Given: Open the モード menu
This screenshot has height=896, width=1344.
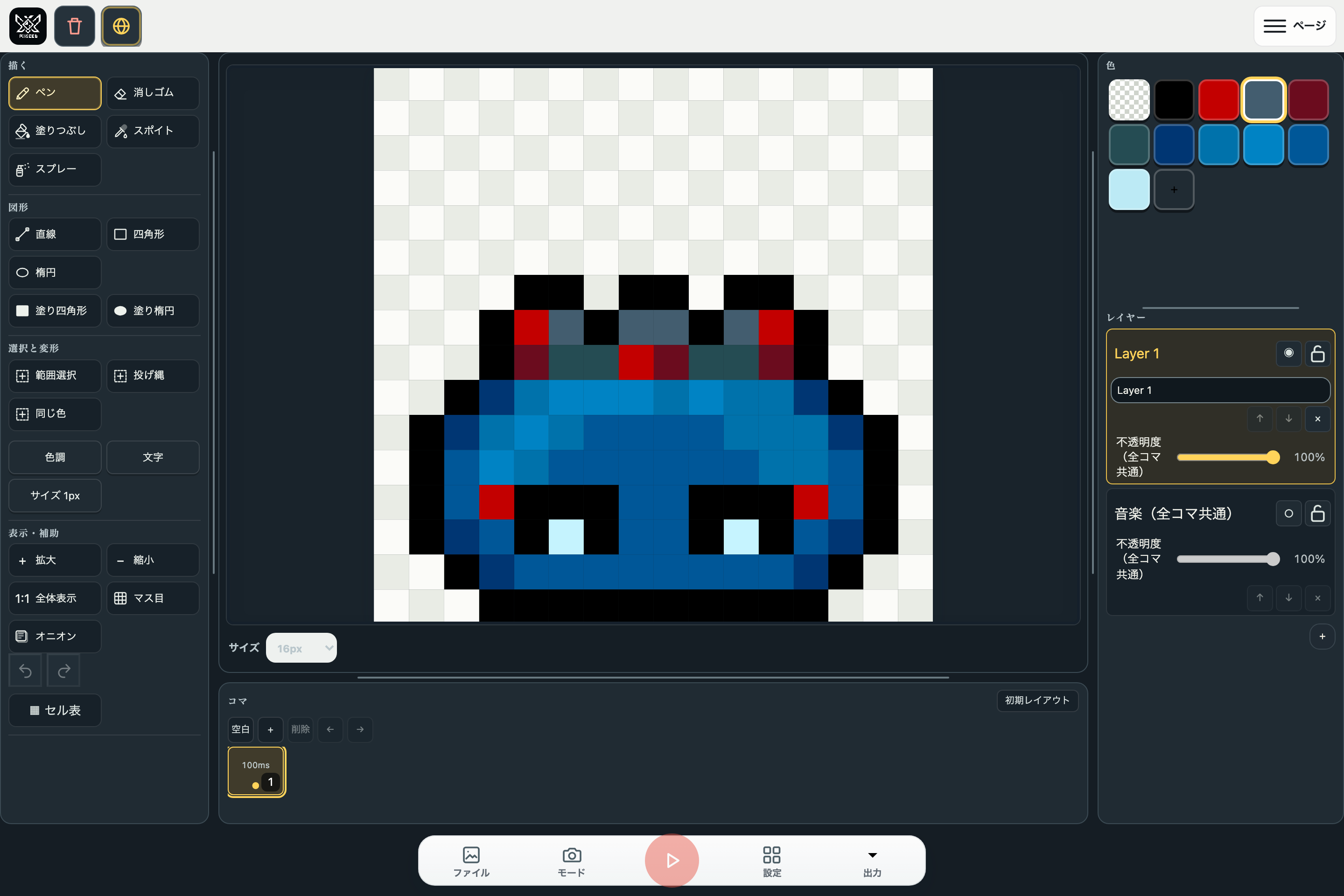Looking at the screenshot, I should point(571,862).
